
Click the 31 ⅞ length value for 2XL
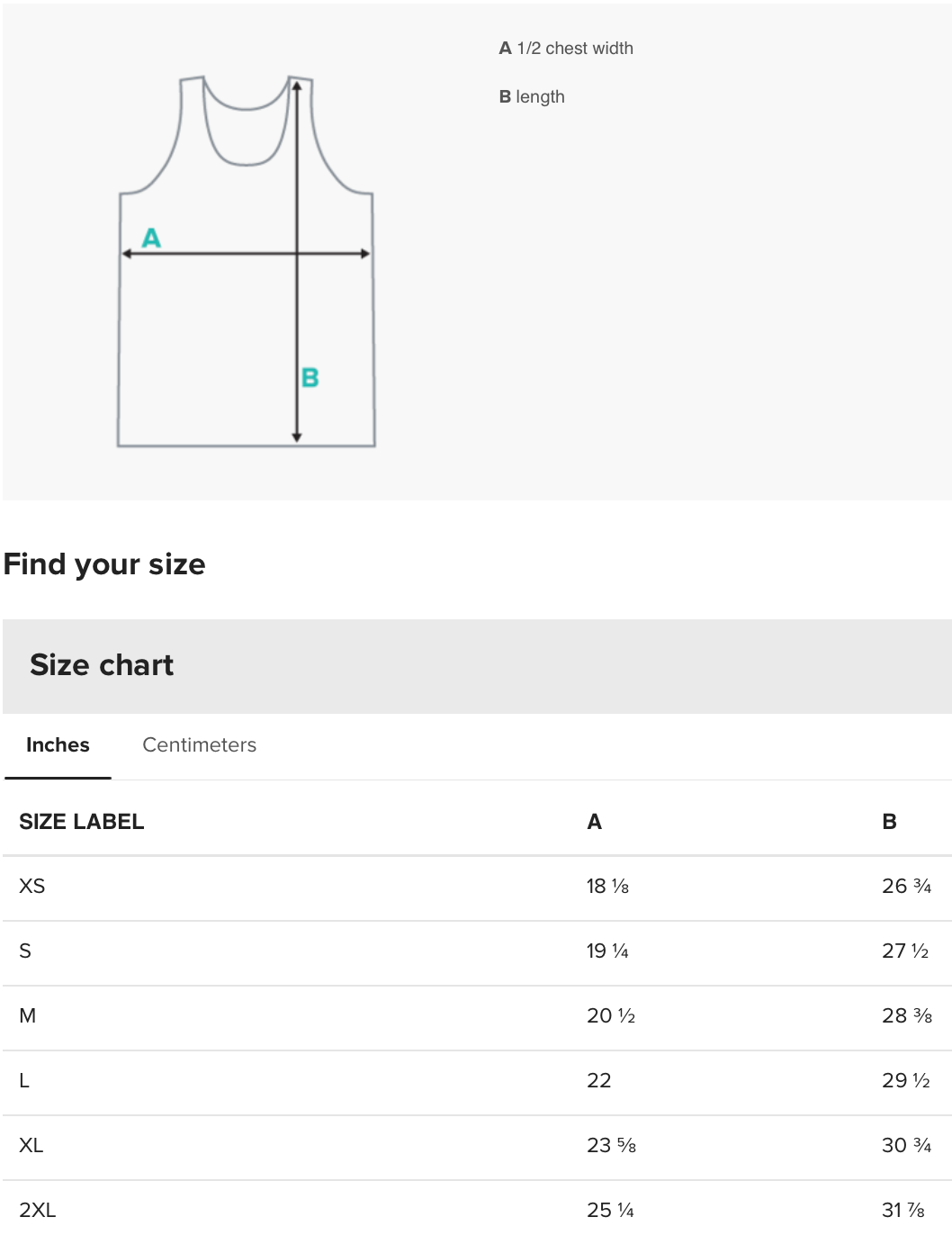pos(903,1210)
